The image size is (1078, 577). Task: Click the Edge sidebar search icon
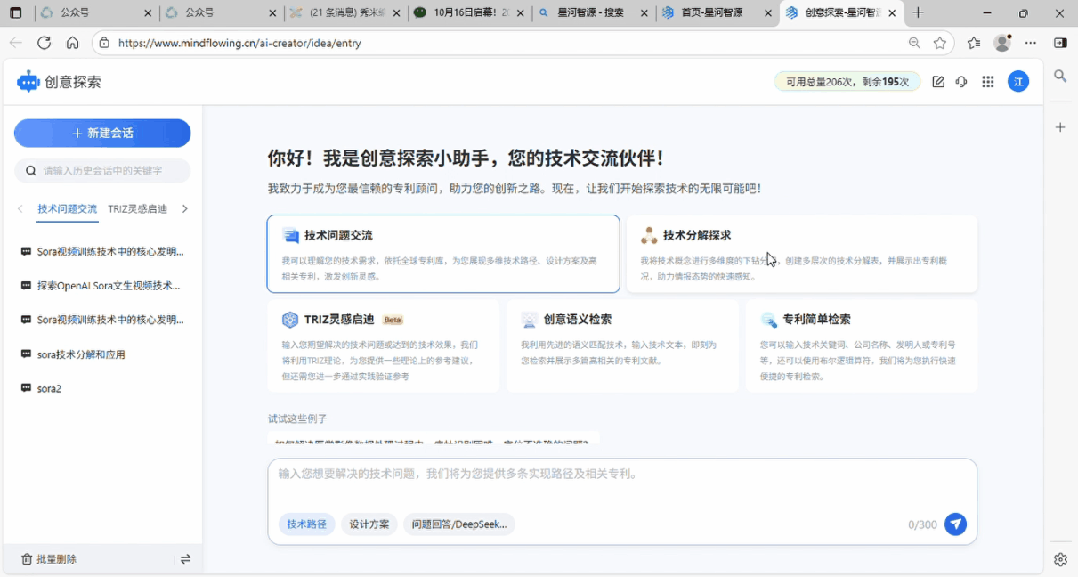1061,76
